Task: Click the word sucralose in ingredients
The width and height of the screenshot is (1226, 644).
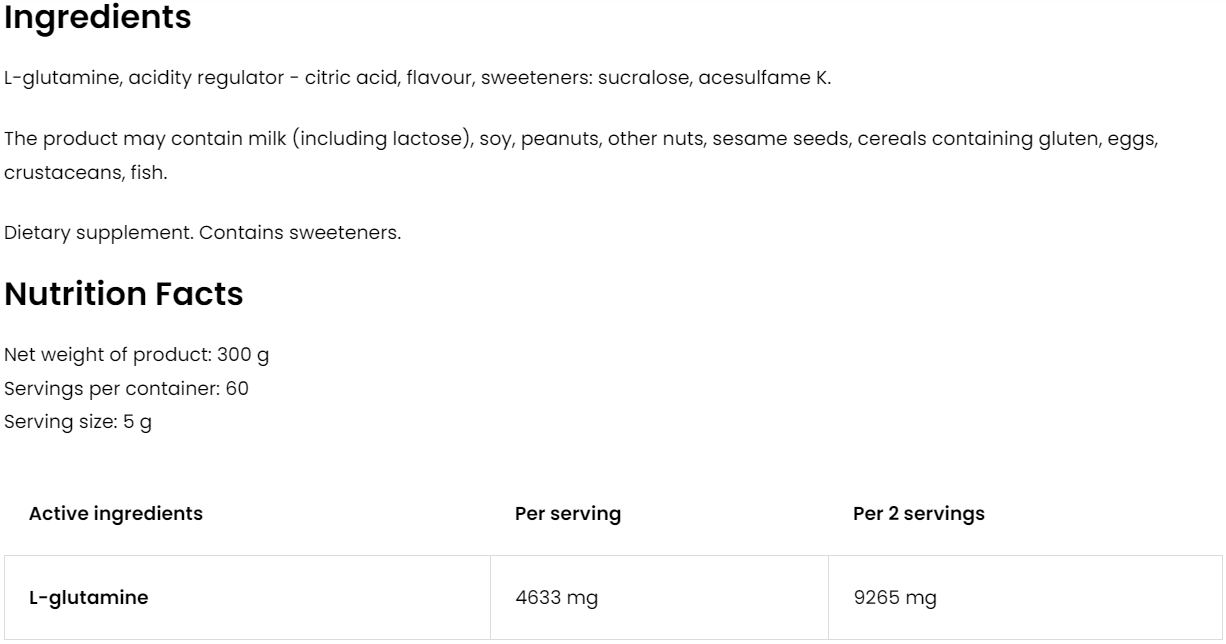Action: [637, 78]
